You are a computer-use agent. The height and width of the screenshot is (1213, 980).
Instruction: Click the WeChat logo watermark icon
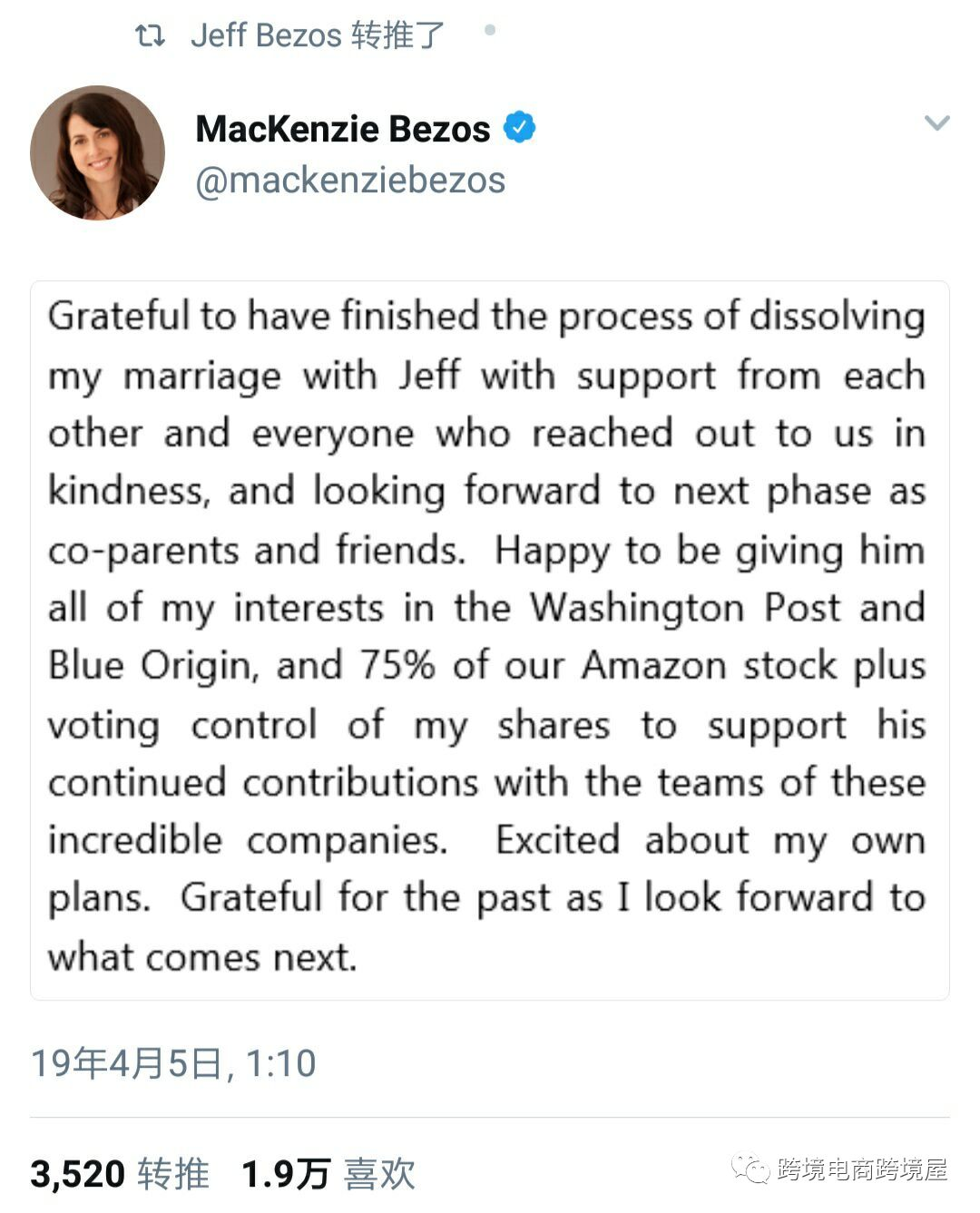pyautogui.click(x=751, y=1169)
